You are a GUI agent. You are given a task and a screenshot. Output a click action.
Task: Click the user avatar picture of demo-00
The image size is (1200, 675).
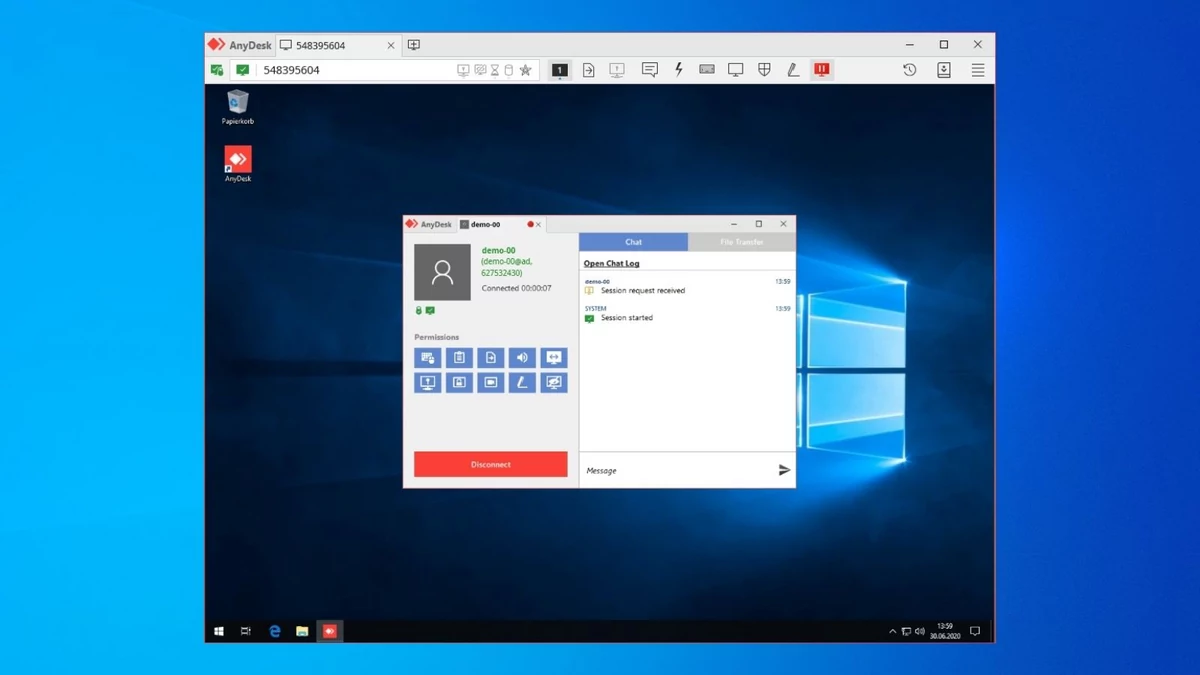tap(442, 272)
